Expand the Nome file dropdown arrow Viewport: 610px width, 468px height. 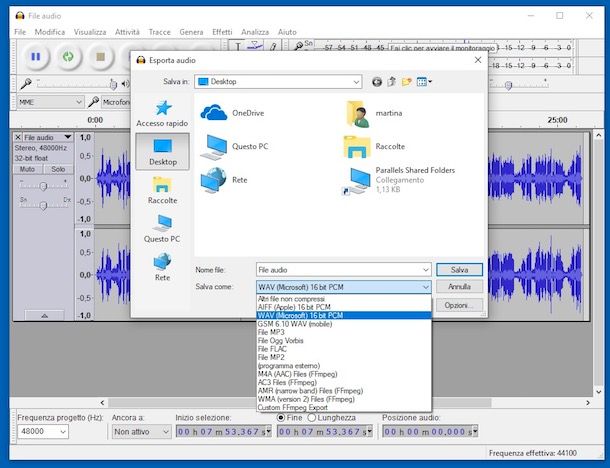[426, 270]
